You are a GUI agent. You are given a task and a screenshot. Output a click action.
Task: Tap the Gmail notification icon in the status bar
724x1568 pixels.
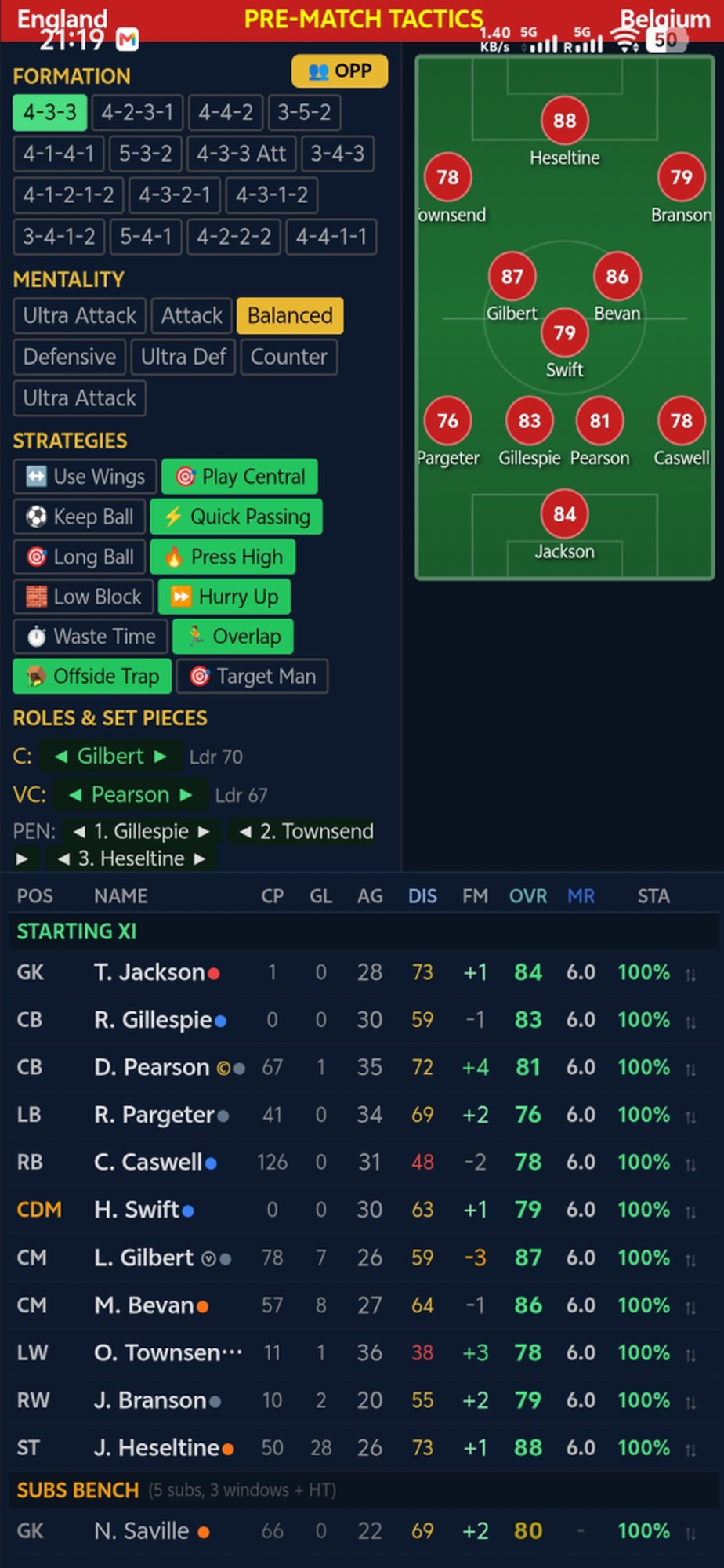128,39
